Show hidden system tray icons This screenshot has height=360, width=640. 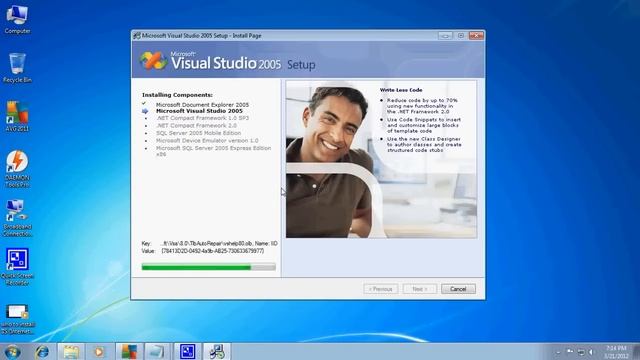[558, 352]
